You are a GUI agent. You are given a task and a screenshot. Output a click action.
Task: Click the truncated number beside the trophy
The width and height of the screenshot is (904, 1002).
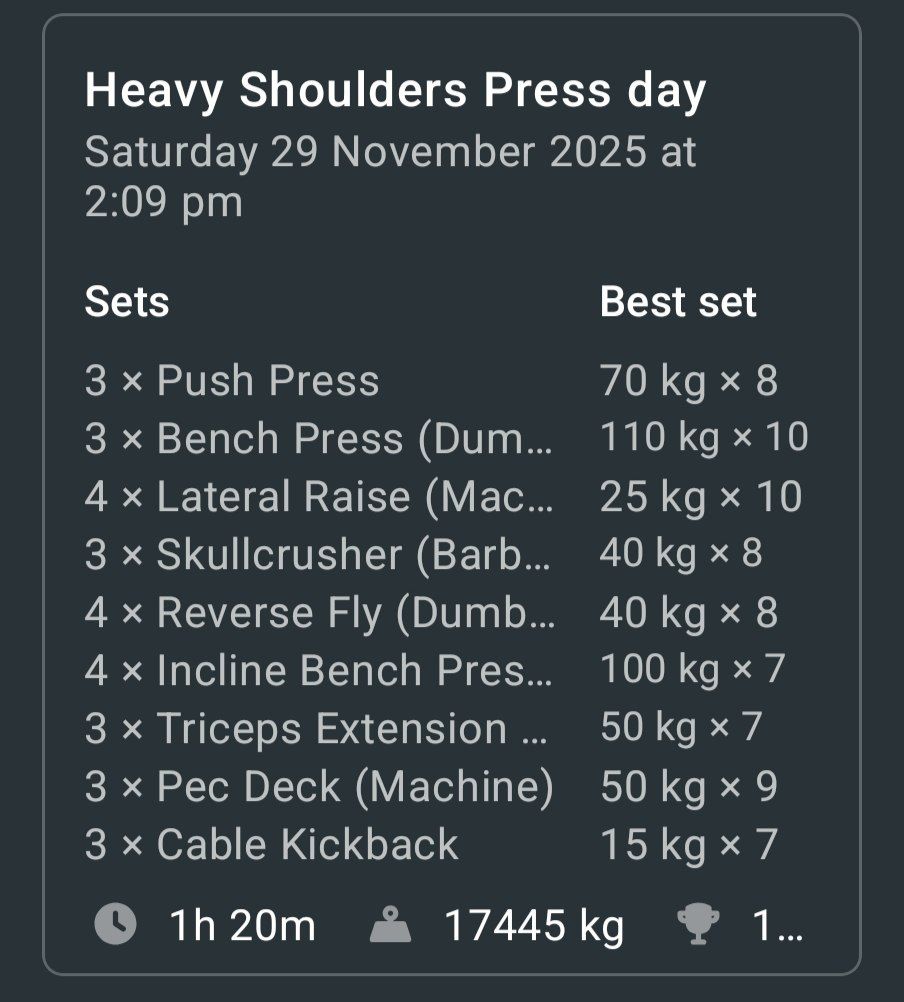point(777,927)
